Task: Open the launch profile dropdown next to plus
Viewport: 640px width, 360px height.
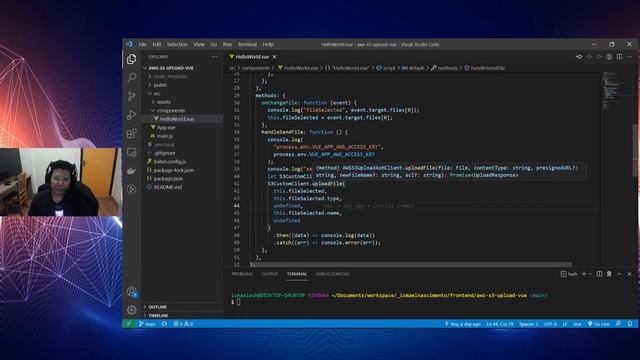Action: tap(590, 274)
